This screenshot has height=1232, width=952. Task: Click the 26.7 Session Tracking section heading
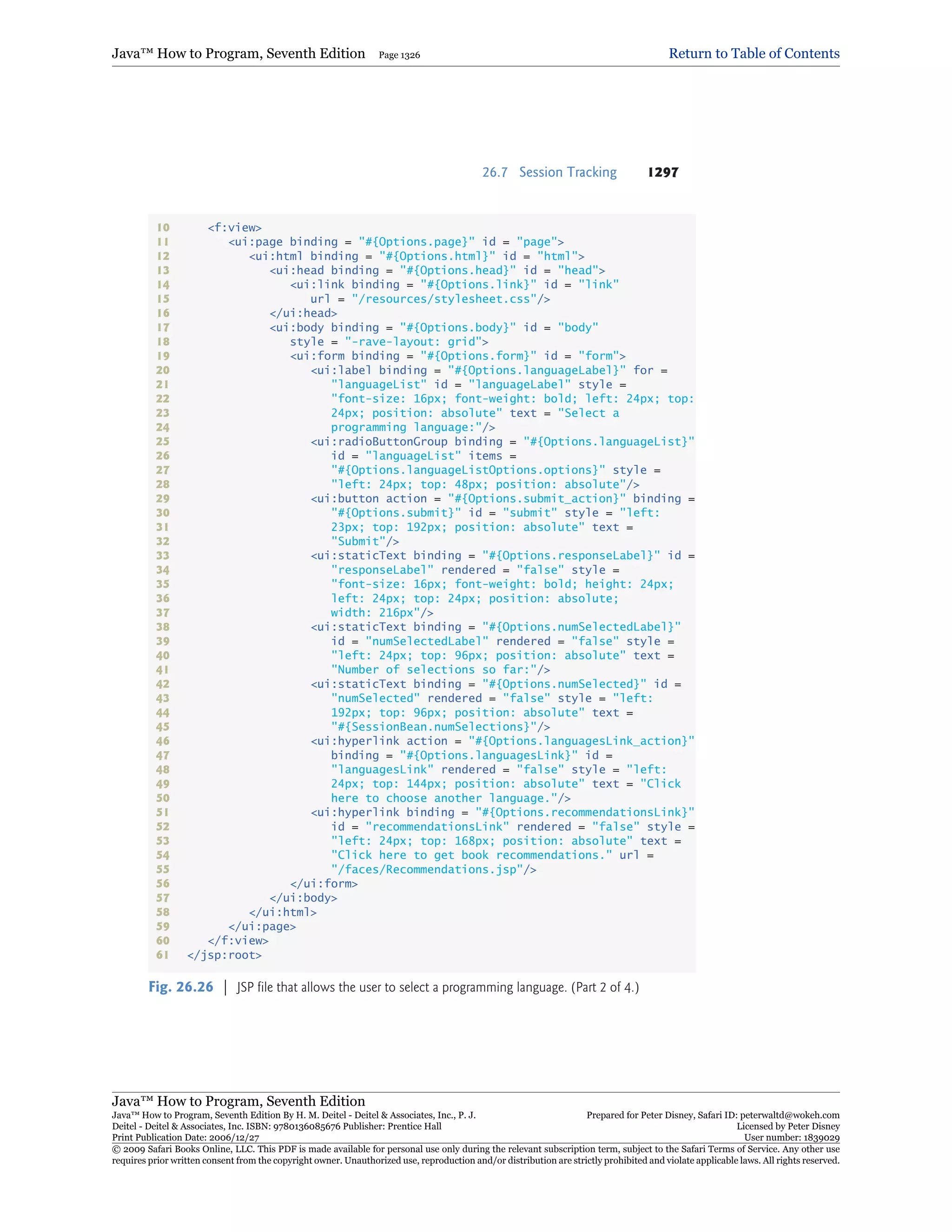coord(549,172)
